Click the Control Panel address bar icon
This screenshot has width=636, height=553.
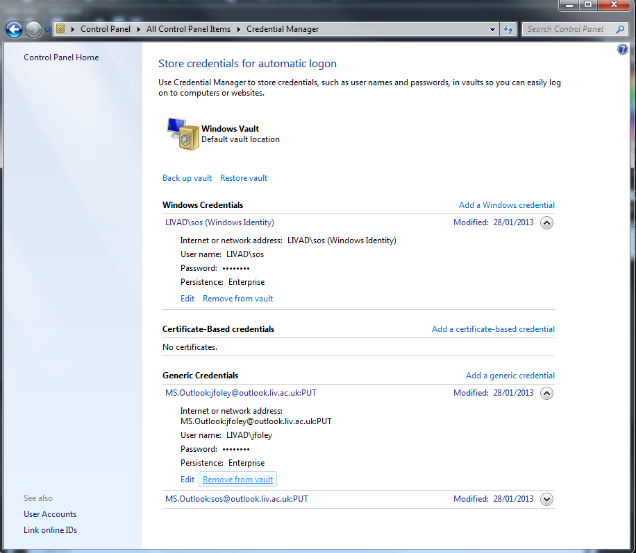pyautogui.click(x=60, y=29)
